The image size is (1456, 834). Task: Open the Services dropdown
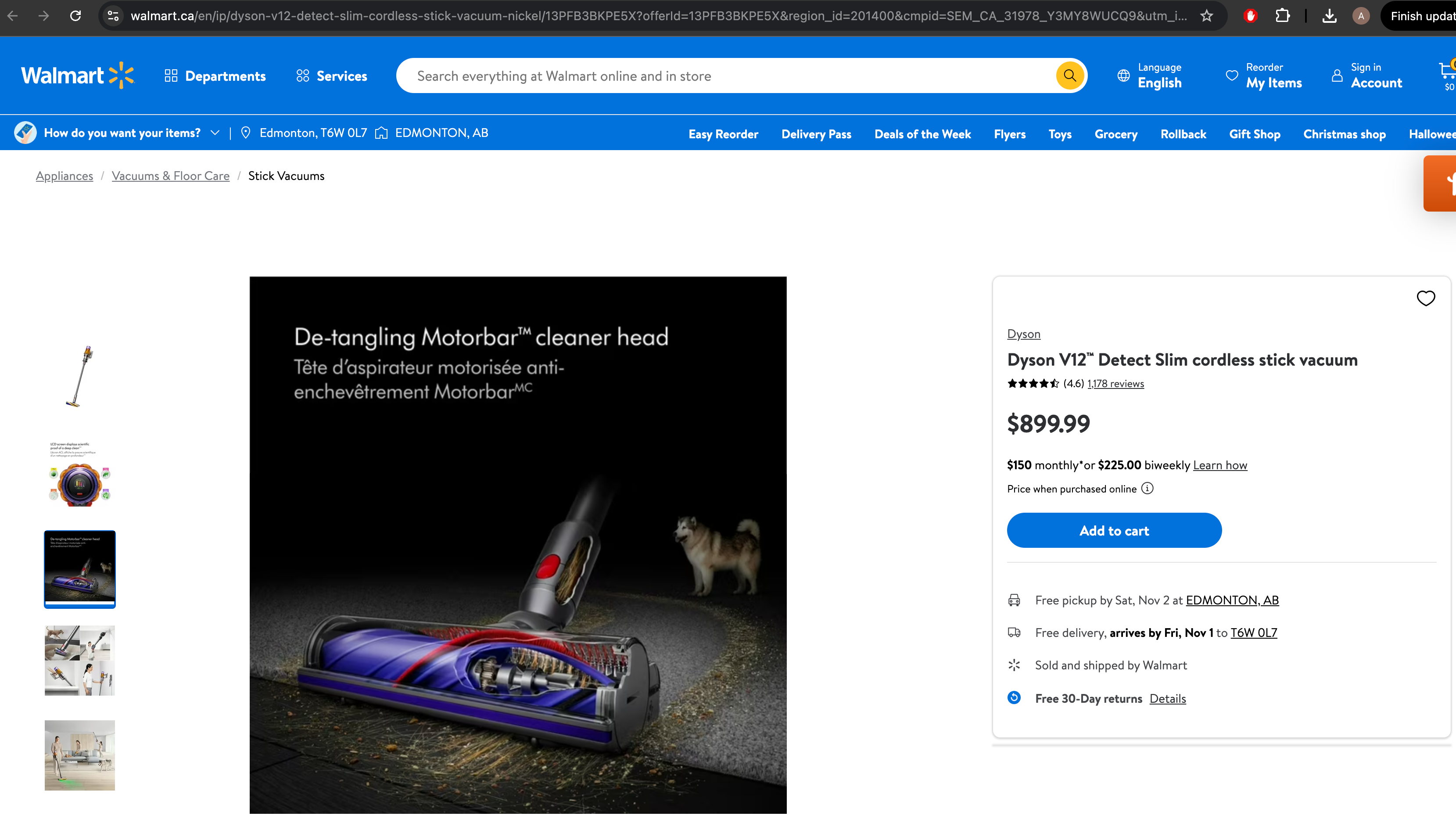(331, 75)
